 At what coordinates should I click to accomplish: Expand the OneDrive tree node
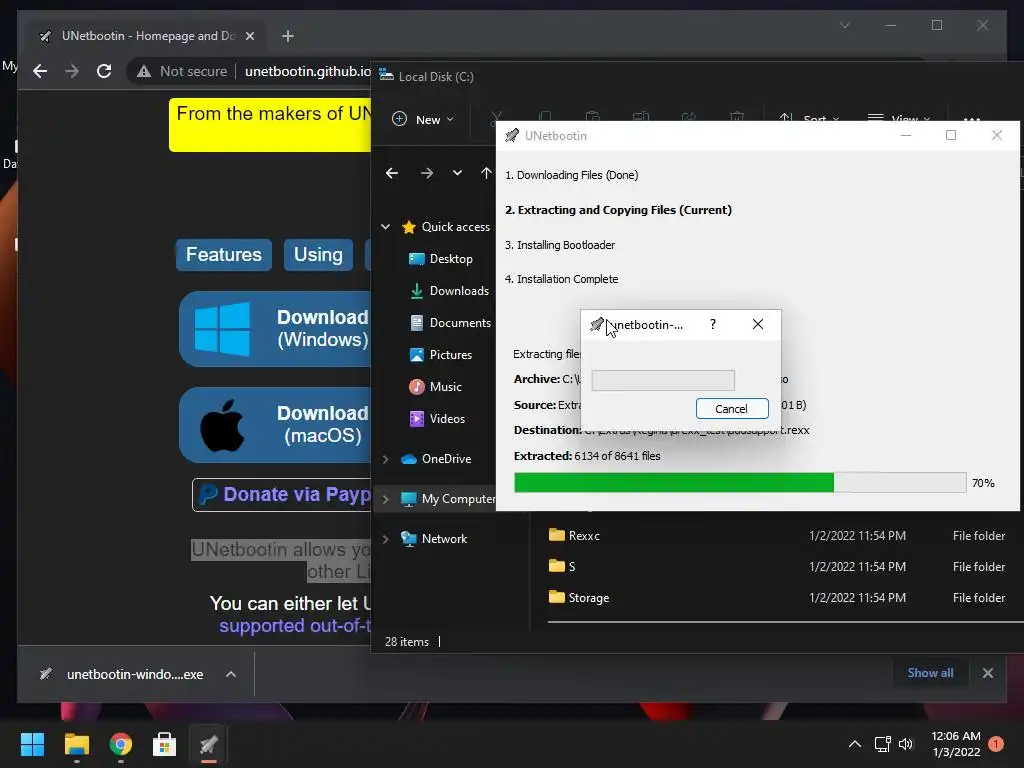(x=385, y=459)
